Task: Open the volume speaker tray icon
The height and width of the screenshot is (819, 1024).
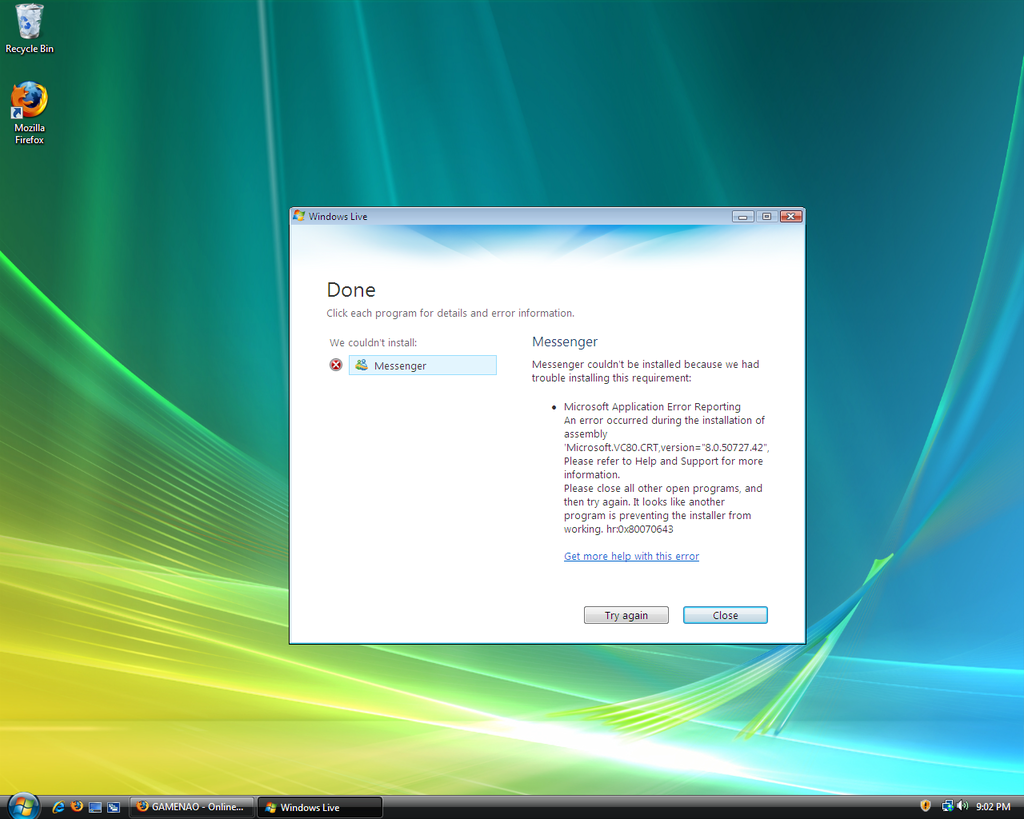Action: click(963, 807)
